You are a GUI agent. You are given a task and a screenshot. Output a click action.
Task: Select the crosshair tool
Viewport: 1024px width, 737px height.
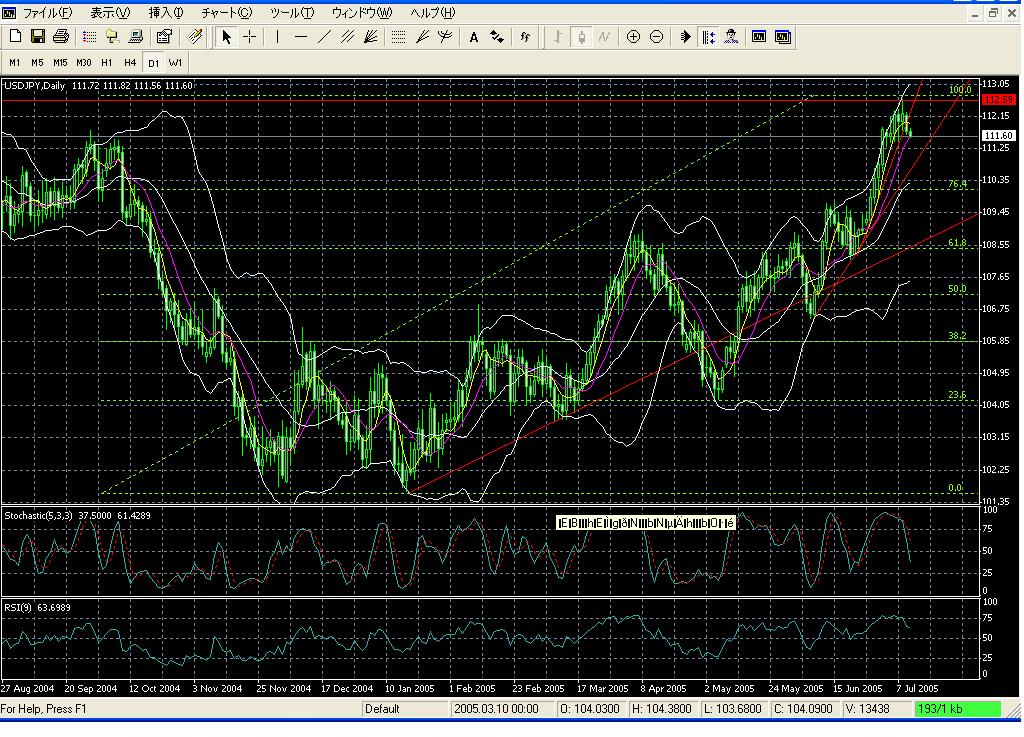(251, 37)
